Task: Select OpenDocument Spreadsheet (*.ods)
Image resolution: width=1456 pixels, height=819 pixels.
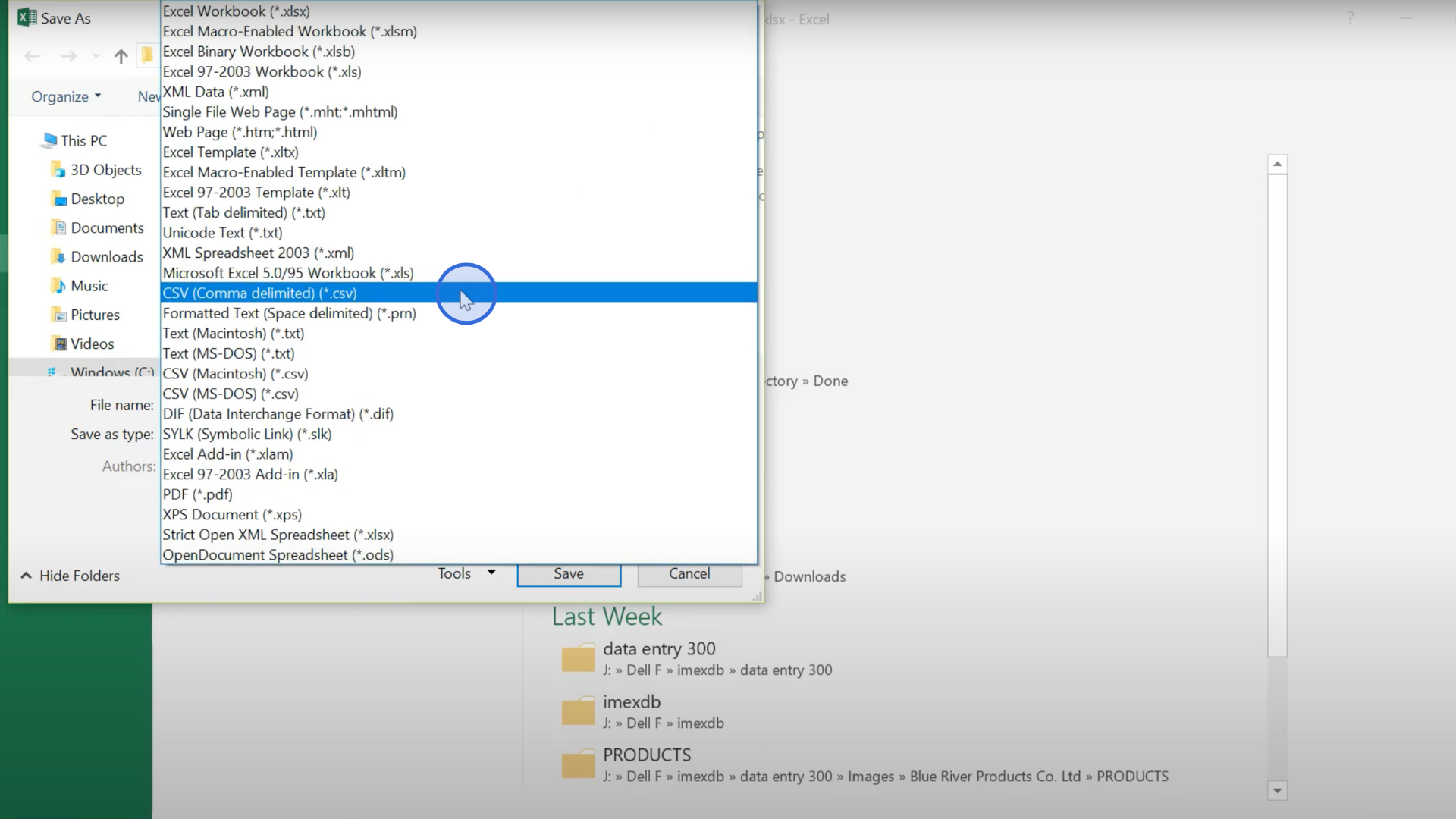Action: tap(459, 555)
